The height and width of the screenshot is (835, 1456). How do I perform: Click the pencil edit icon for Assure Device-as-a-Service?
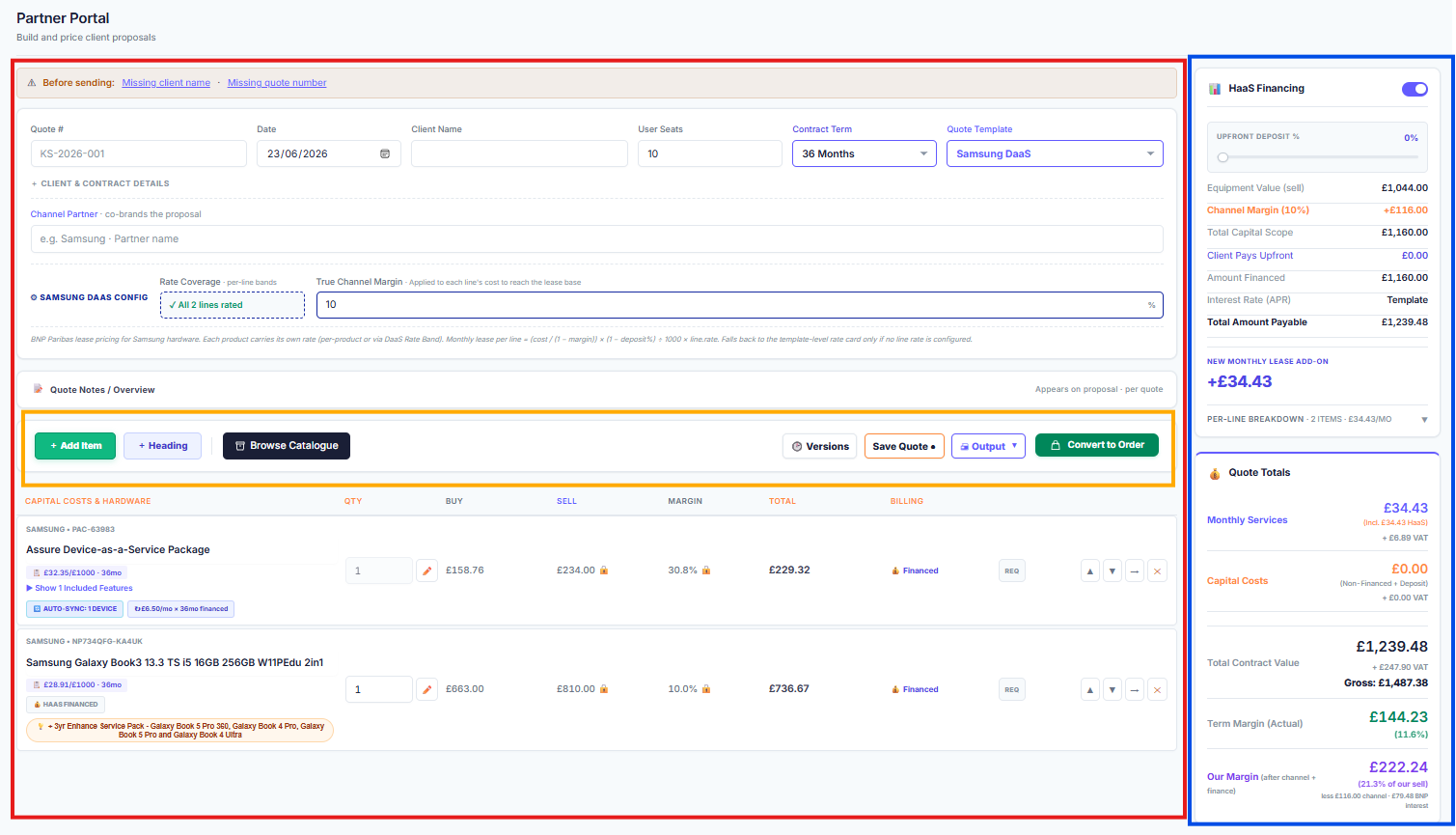tap(426, 571)
